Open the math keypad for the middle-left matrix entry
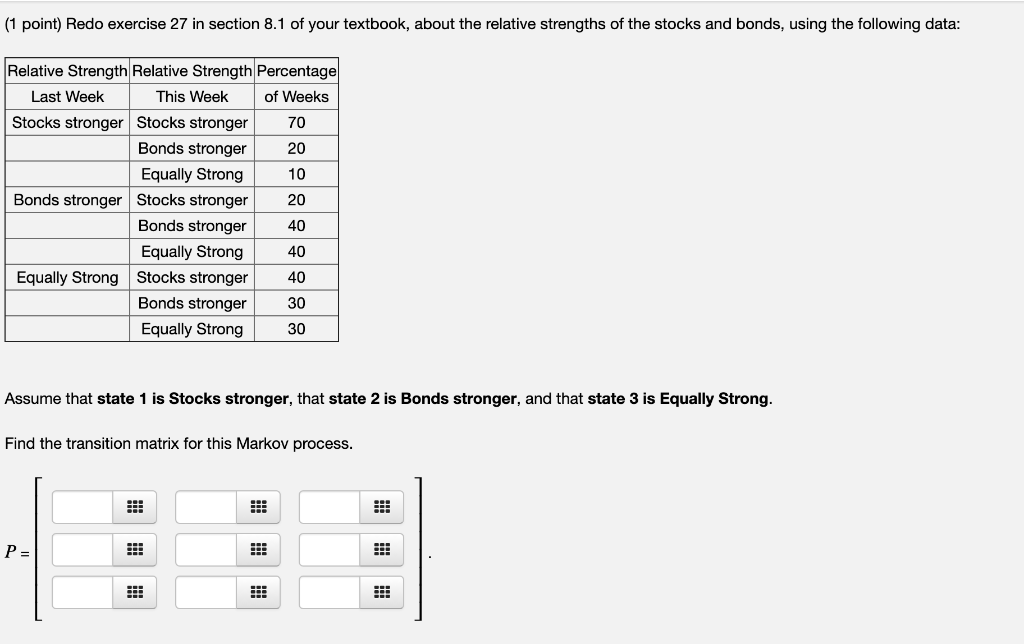The height and width of the screenshot is (644, 1024). pyautogui.click(x=136, y=549)
